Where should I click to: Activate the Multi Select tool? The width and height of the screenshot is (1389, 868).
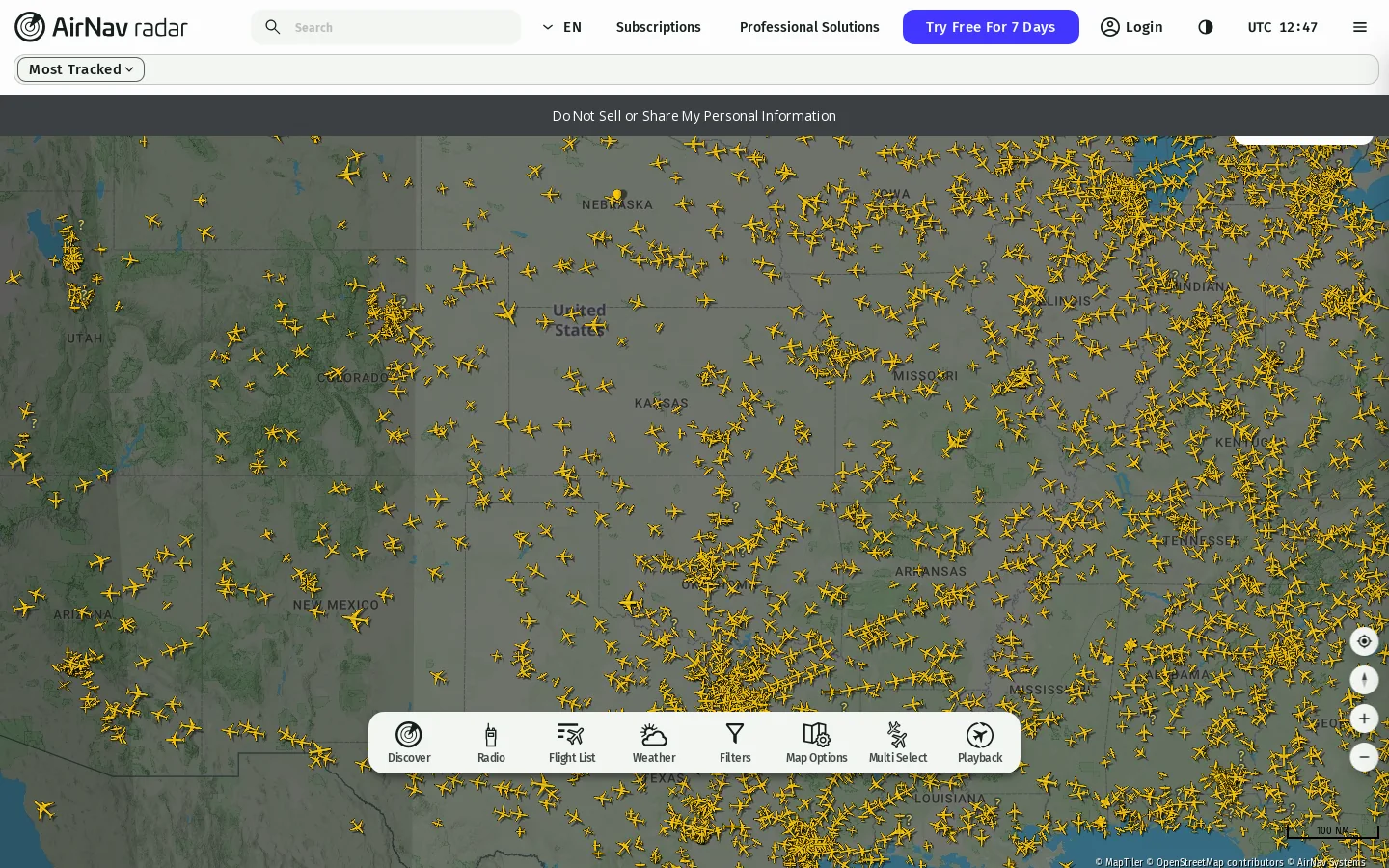click(x=898, y=743)
